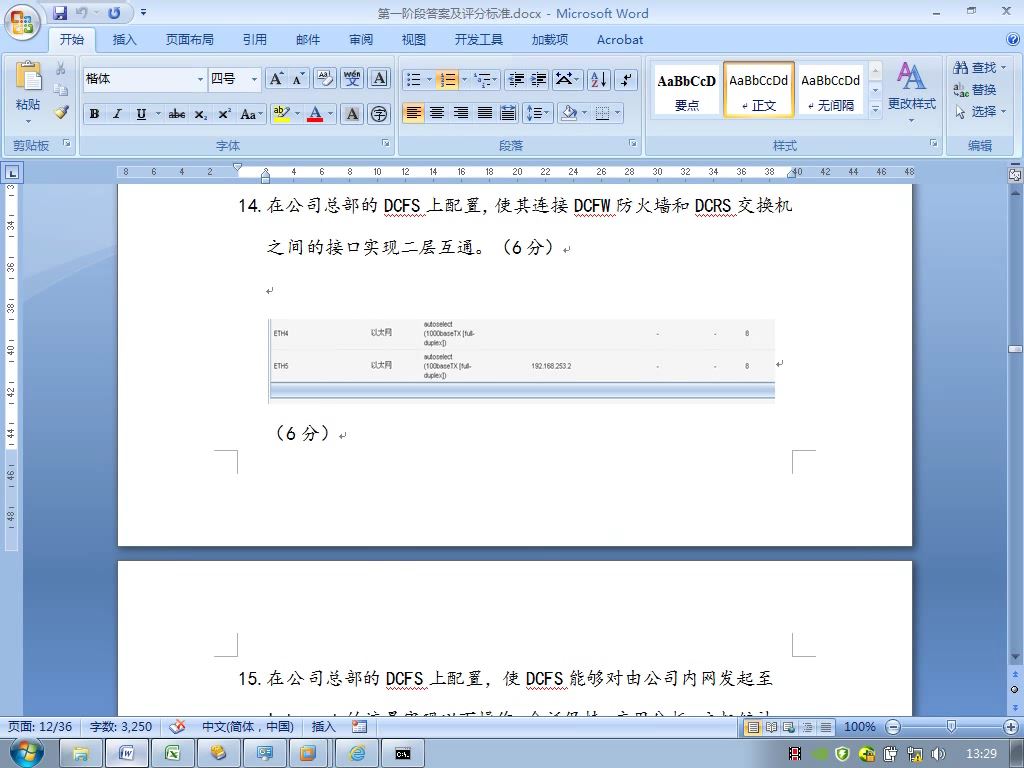Toggle Superscript formatting
The image size is (1024, 768).
pyautogui.click(x=224, y=114)
